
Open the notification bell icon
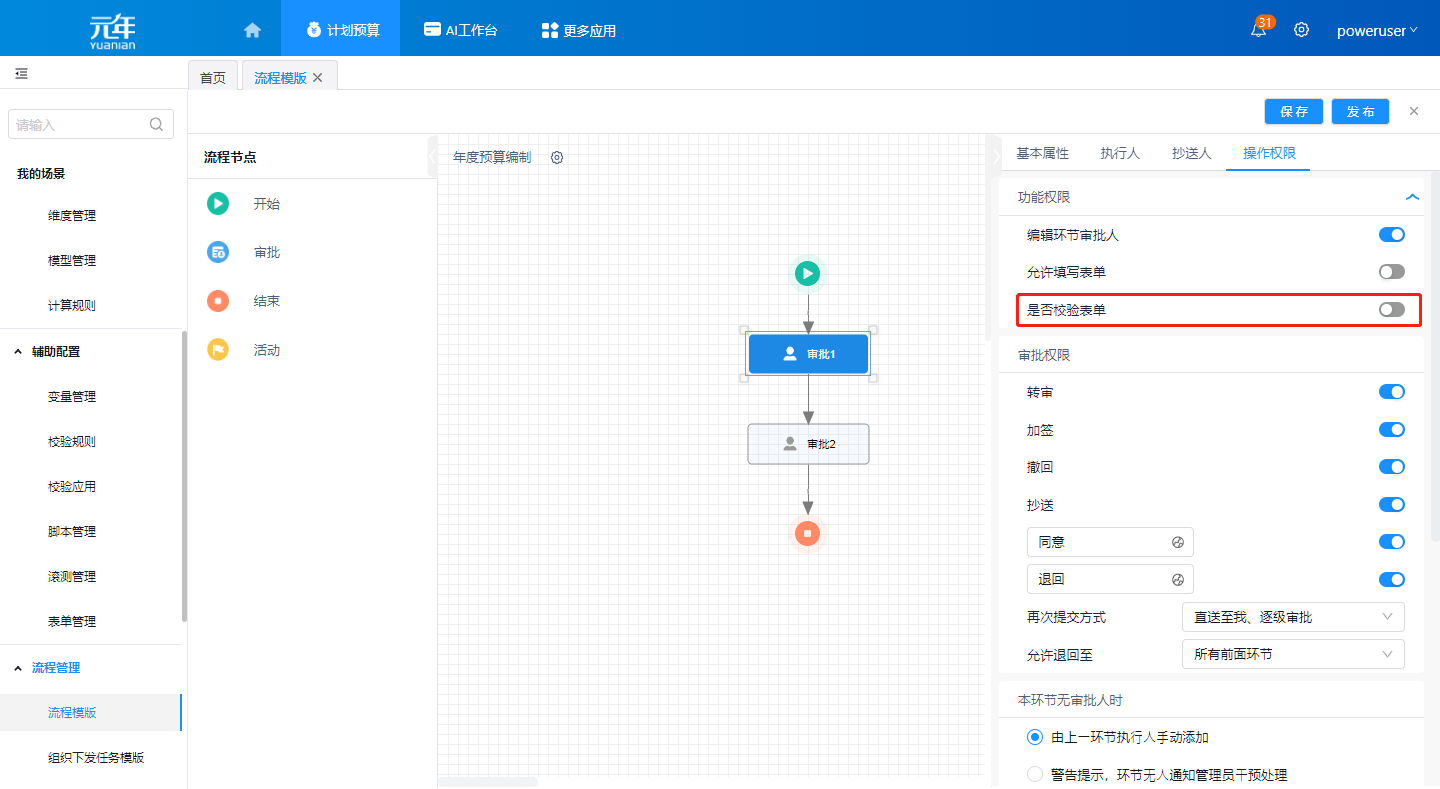pos(1258,30)
